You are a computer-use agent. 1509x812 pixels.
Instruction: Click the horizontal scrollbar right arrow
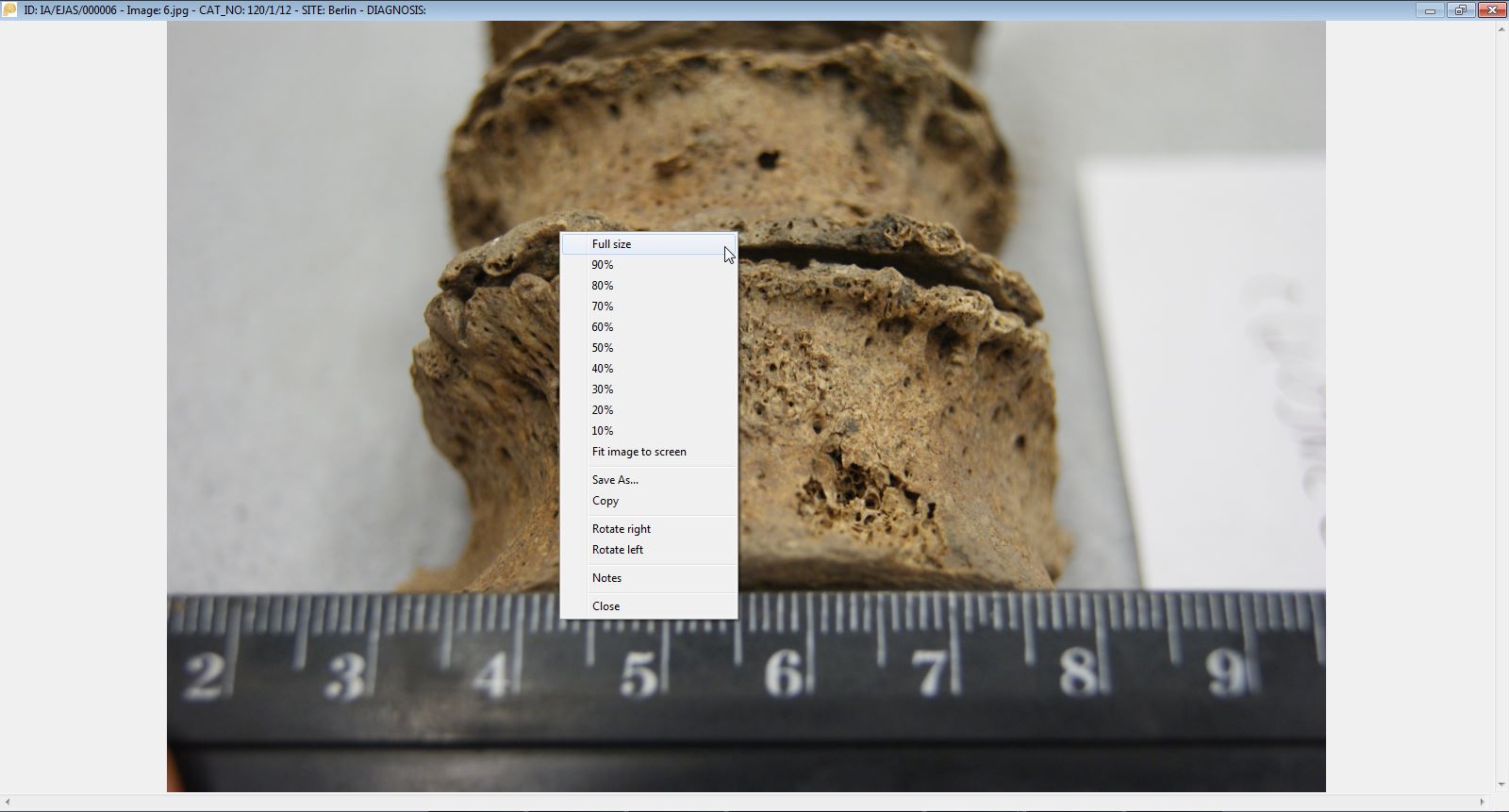click(x=1482, y=803)
